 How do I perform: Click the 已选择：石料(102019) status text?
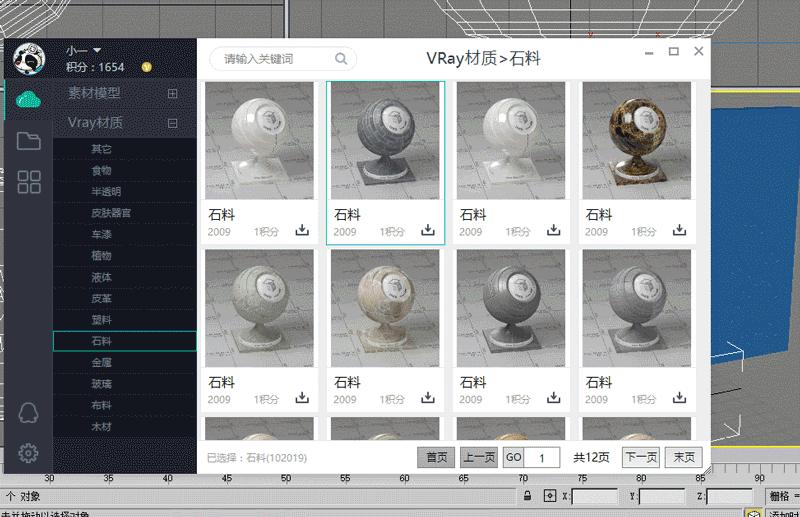coord(257,458)
